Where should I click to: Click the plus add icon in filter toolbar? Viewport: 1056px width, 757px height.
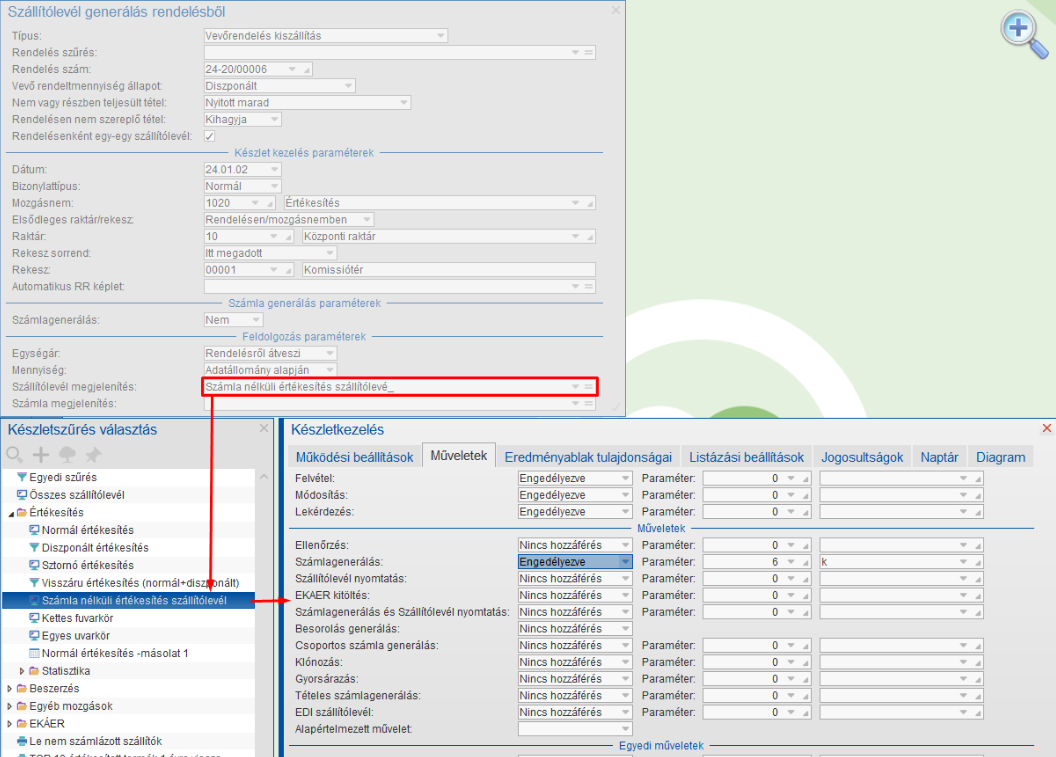(x=42, y=454)
